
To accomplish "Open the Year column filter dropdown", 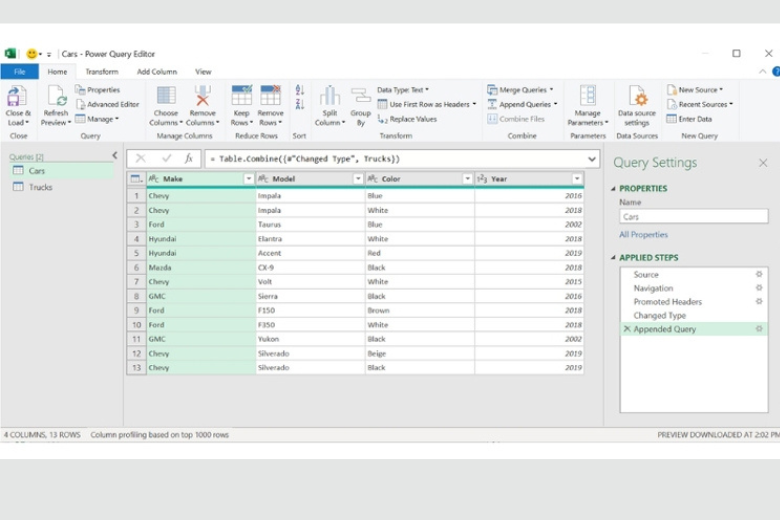I will (576, 179).
